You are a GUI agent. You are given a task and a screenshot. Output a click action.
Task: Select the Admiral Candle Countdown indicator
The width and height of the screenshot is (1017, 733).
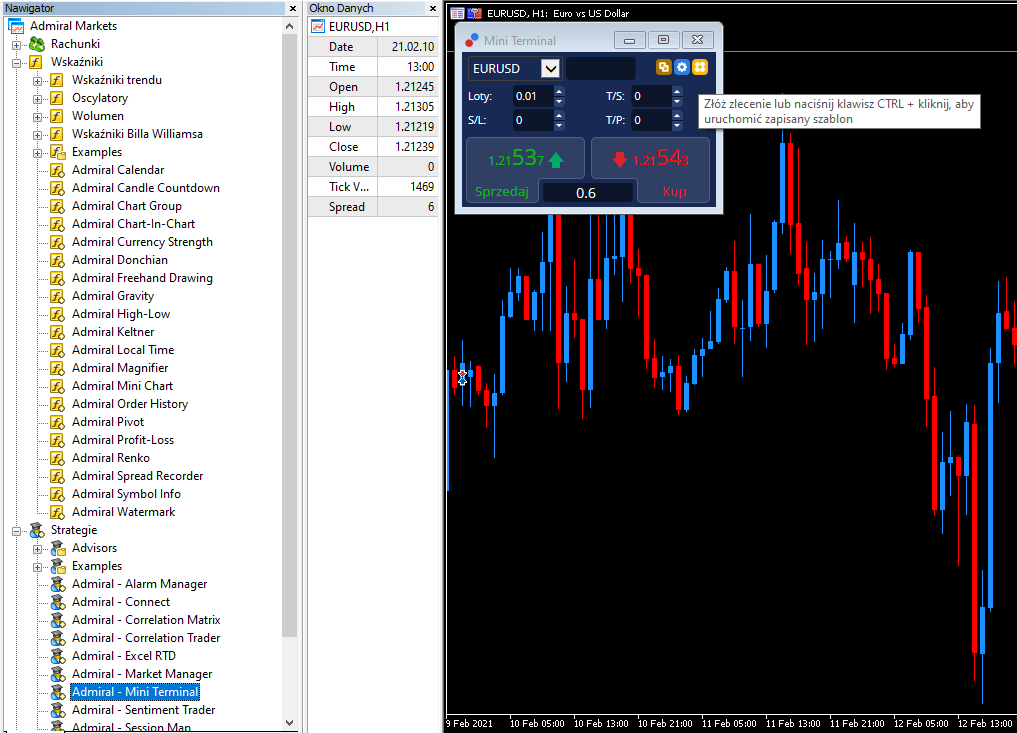pyautogui.click(x=145, y=188)
